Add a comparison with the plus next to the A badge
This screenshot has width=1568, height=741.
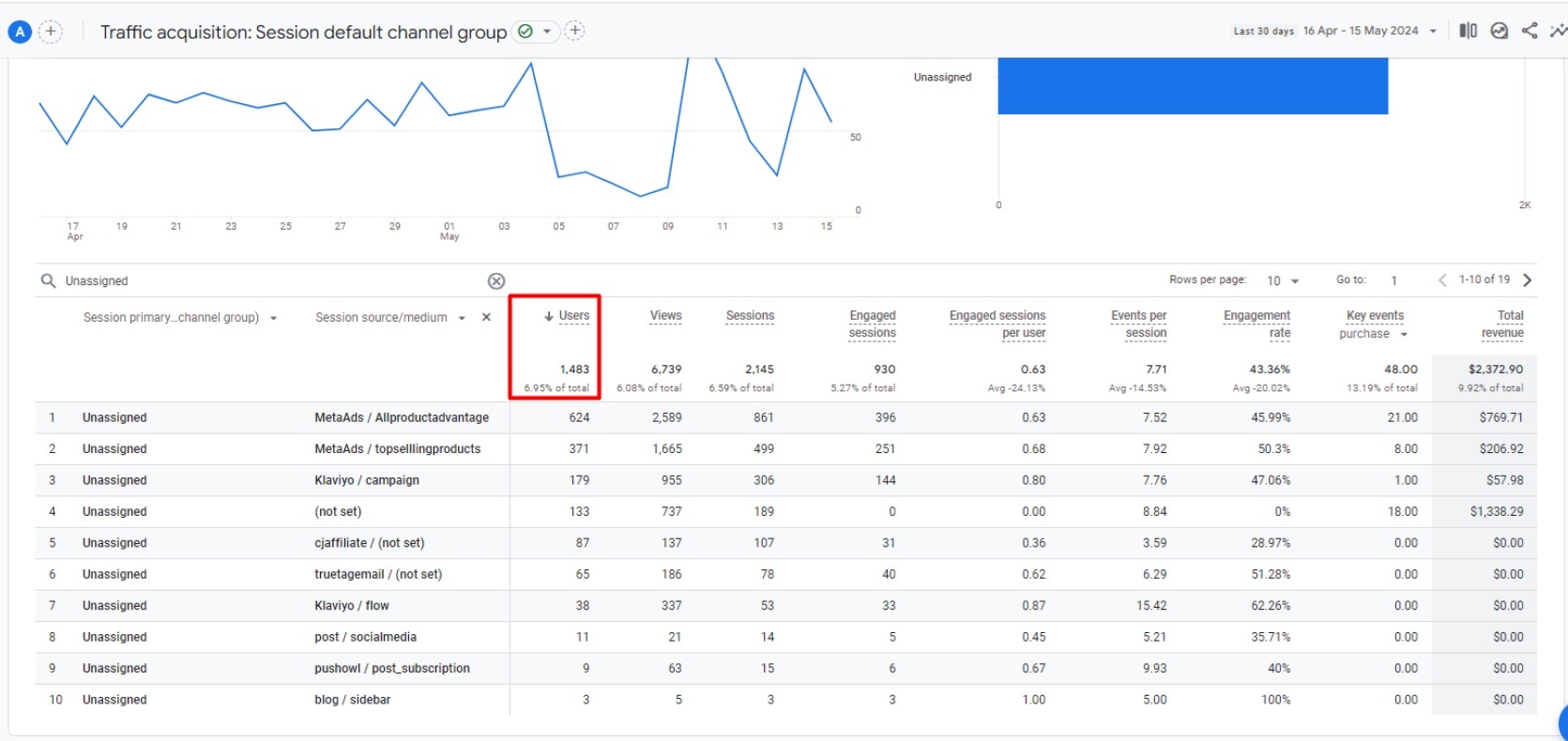[51, 32]
